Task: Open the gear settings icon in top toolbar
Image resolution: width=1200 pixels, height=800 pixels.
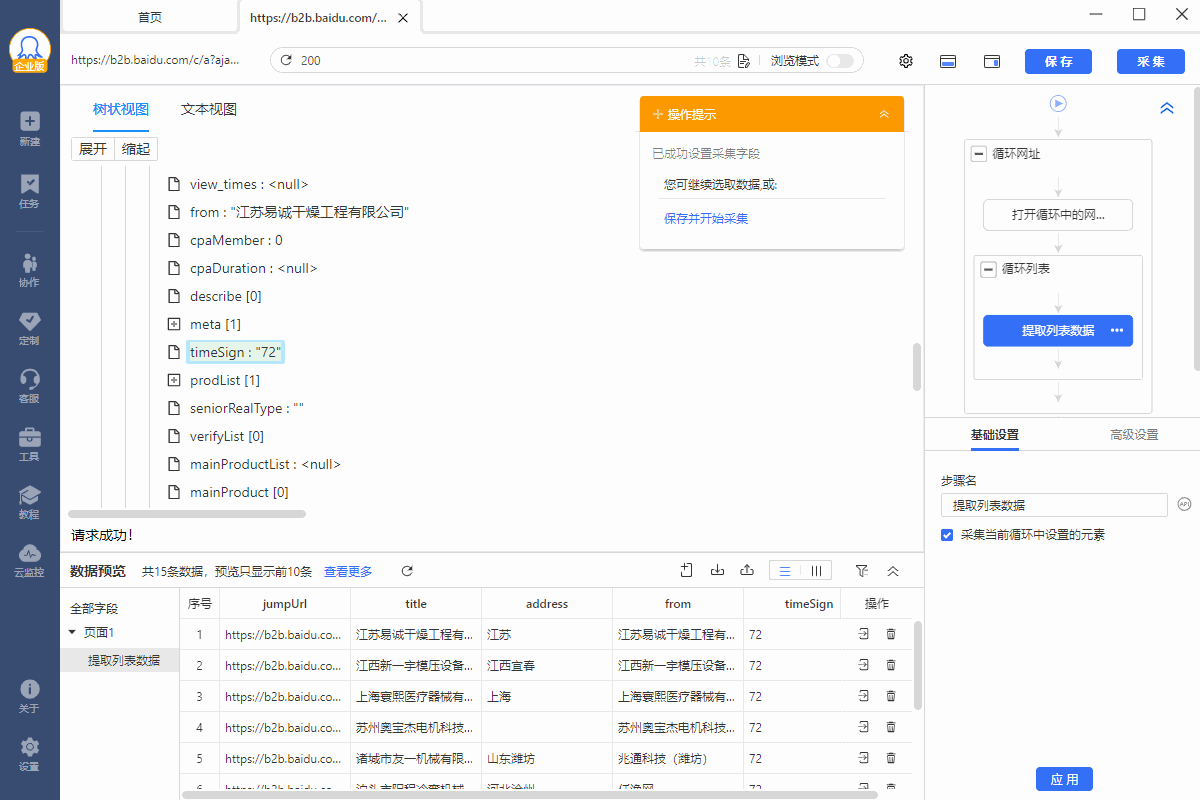Action: (x=906, y=61)
